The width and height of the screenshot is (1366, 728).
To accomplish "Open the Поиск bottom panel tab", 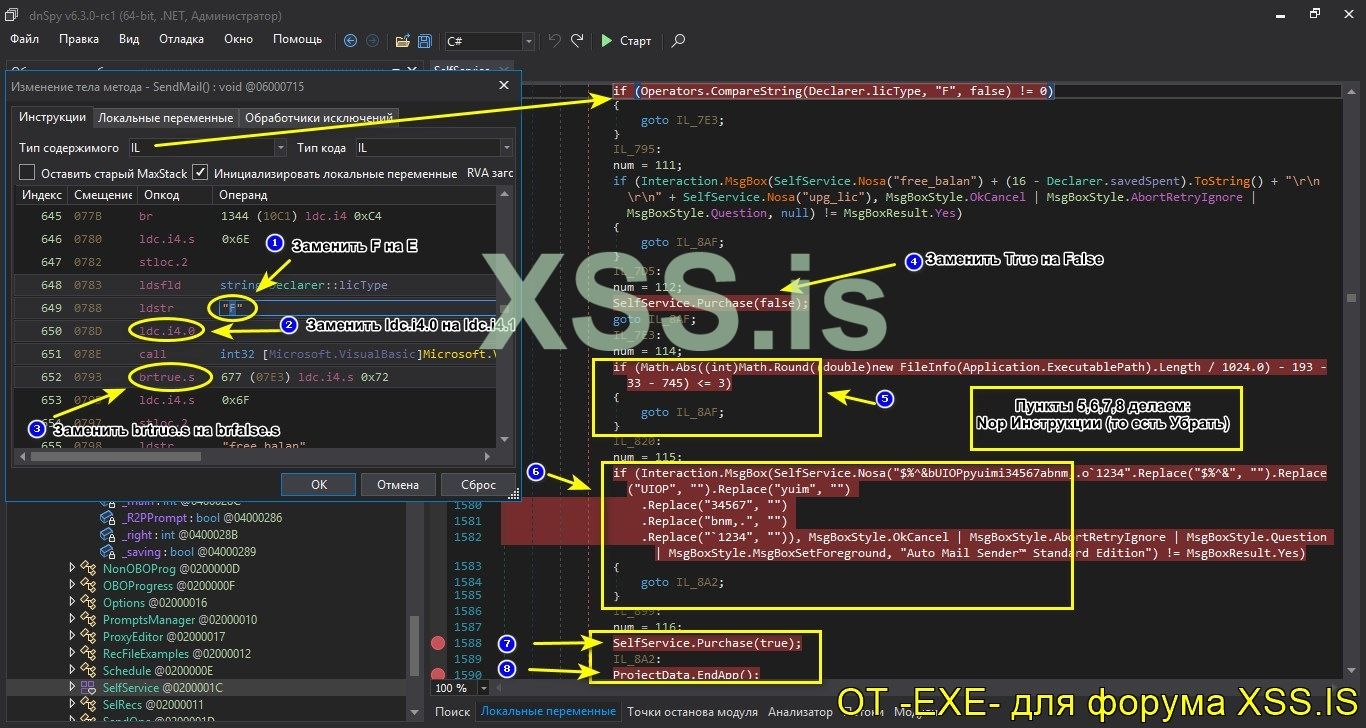I will point(453,712).
